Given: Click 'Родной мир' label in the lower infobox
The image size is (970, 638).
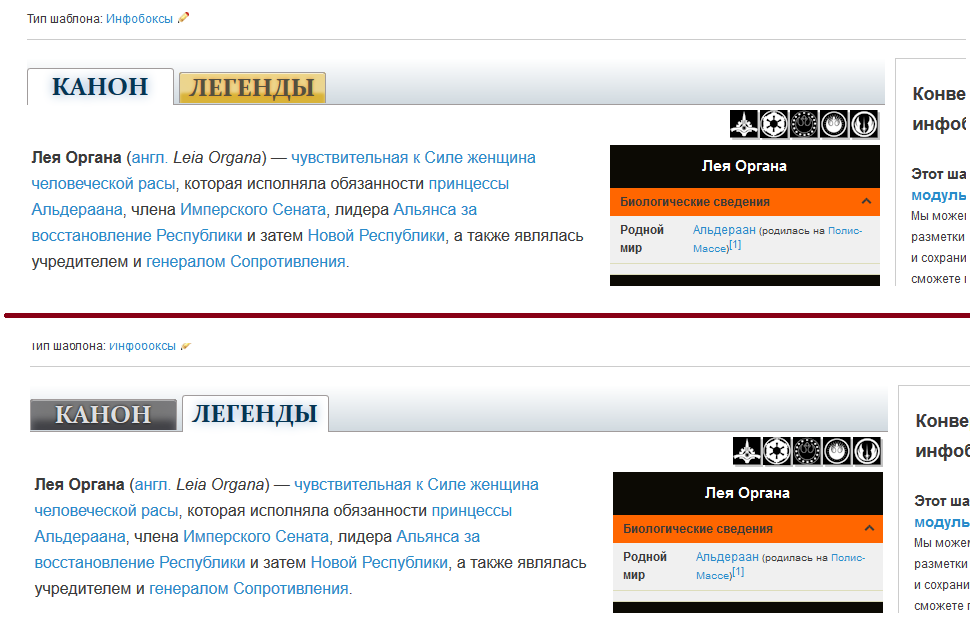Looking at the screenshot, I should pos(645,566).
